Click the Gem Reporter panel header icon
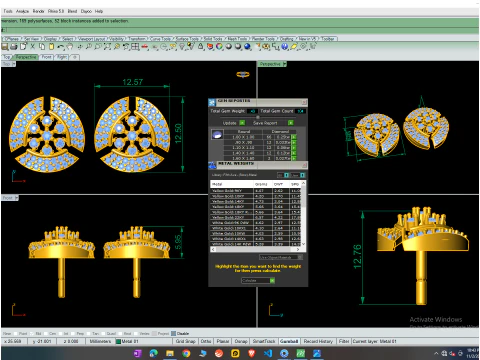 212,102
